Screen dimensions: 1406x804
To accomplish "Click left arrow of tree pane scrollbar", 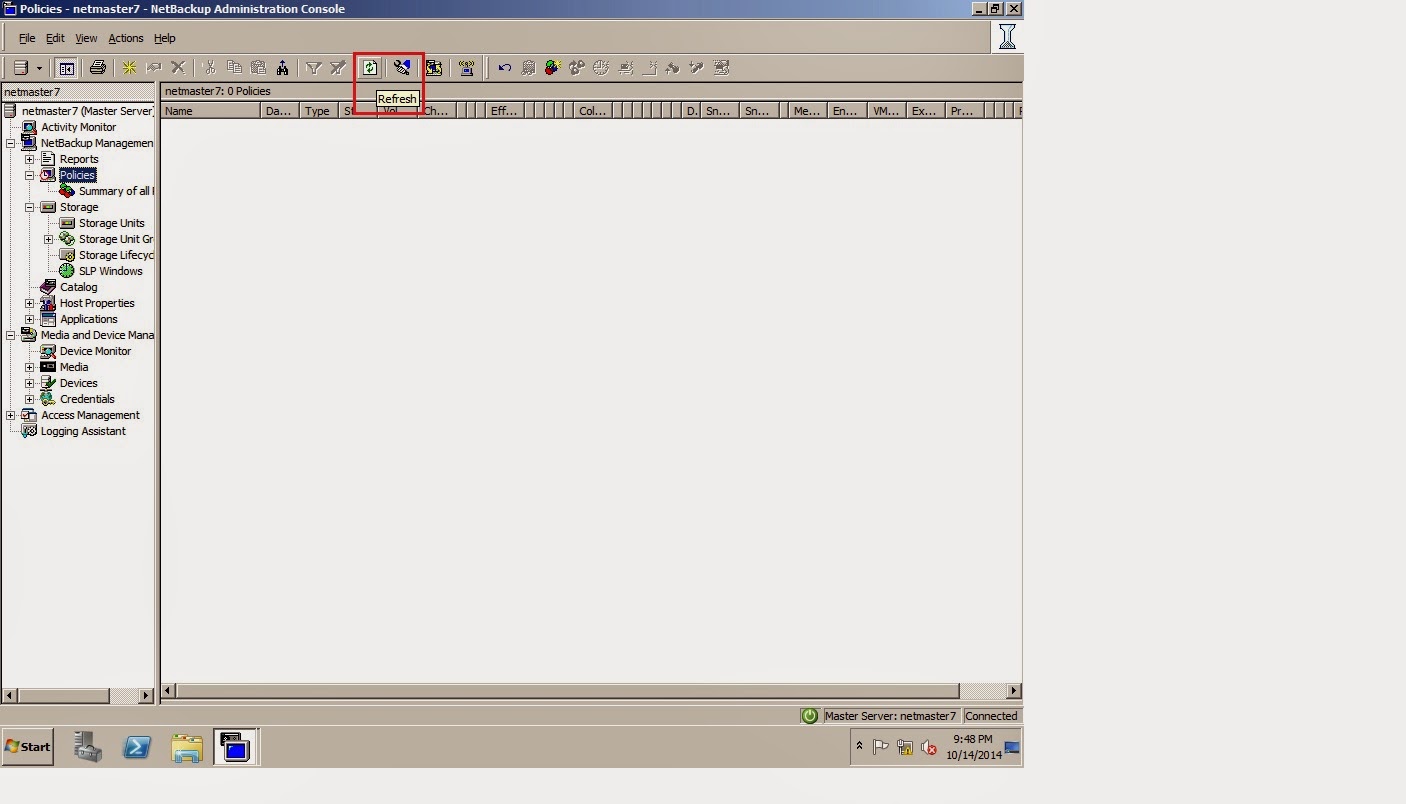I will [10, 695].
